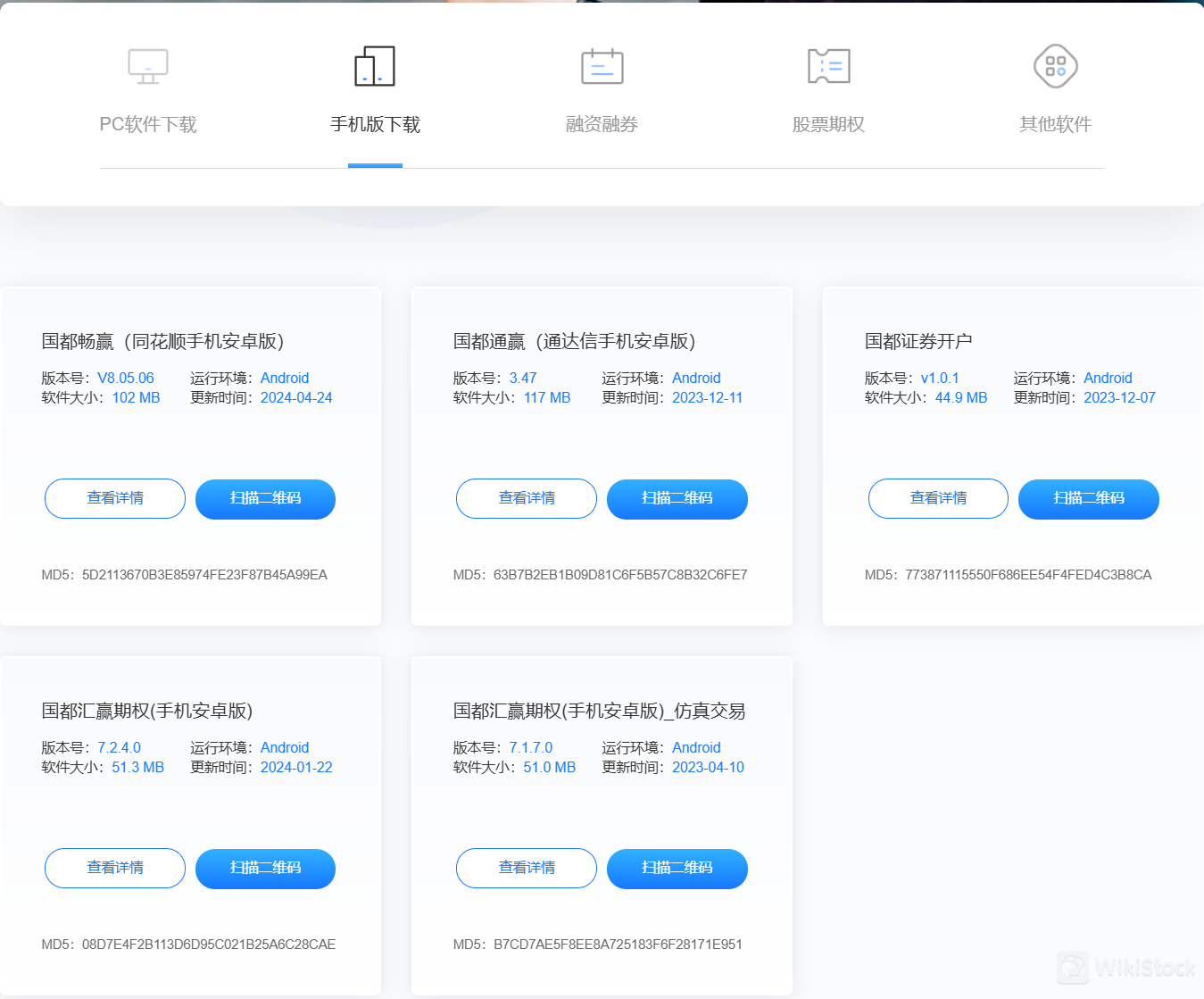Click Android value in 国都畅赢 card
This screenshot has height=999, width=1204.
click(x=285, y=378)
